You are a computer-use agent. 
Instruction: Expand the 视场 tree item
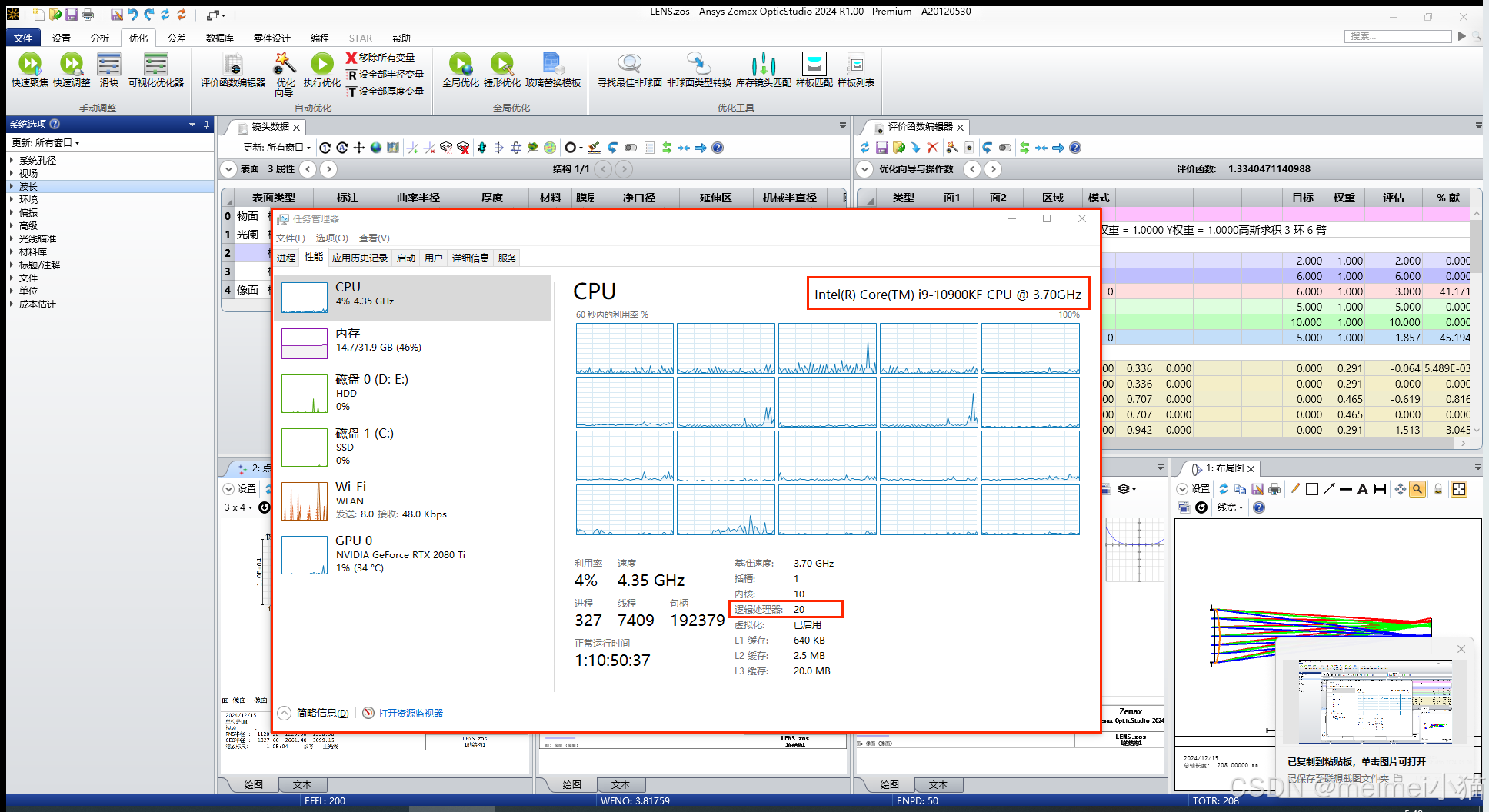pos(12,173)
